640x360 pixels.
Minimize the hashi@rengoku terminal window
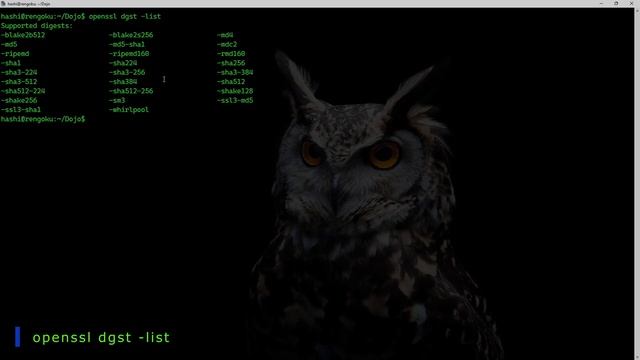(601, 3)
